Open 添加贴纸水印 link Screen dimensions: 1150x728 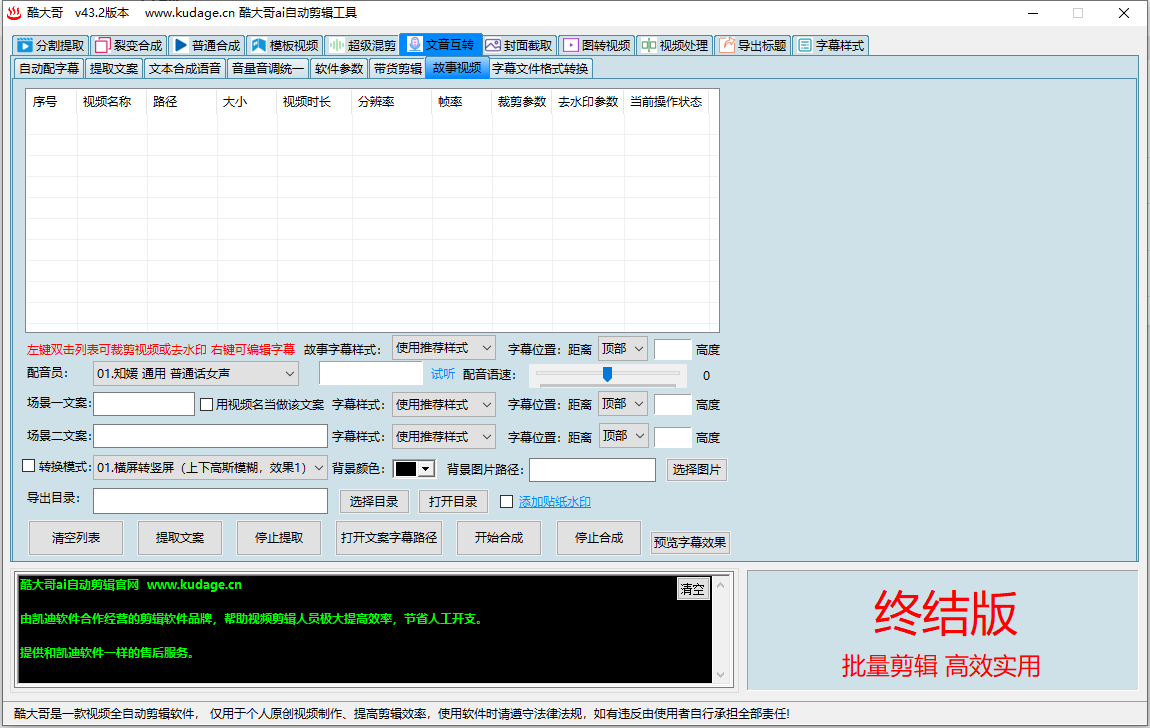[554, 501]
